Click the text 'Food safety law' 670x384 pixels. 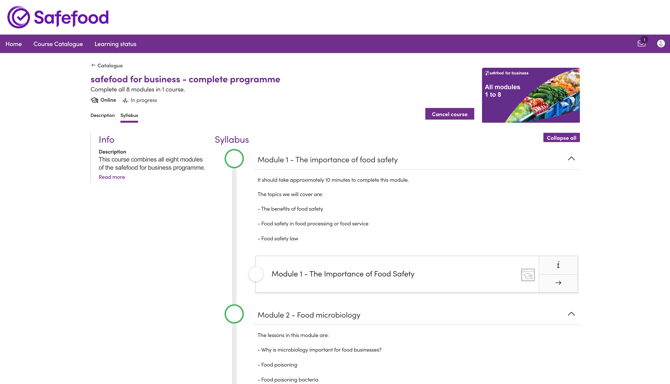(279, 239)
